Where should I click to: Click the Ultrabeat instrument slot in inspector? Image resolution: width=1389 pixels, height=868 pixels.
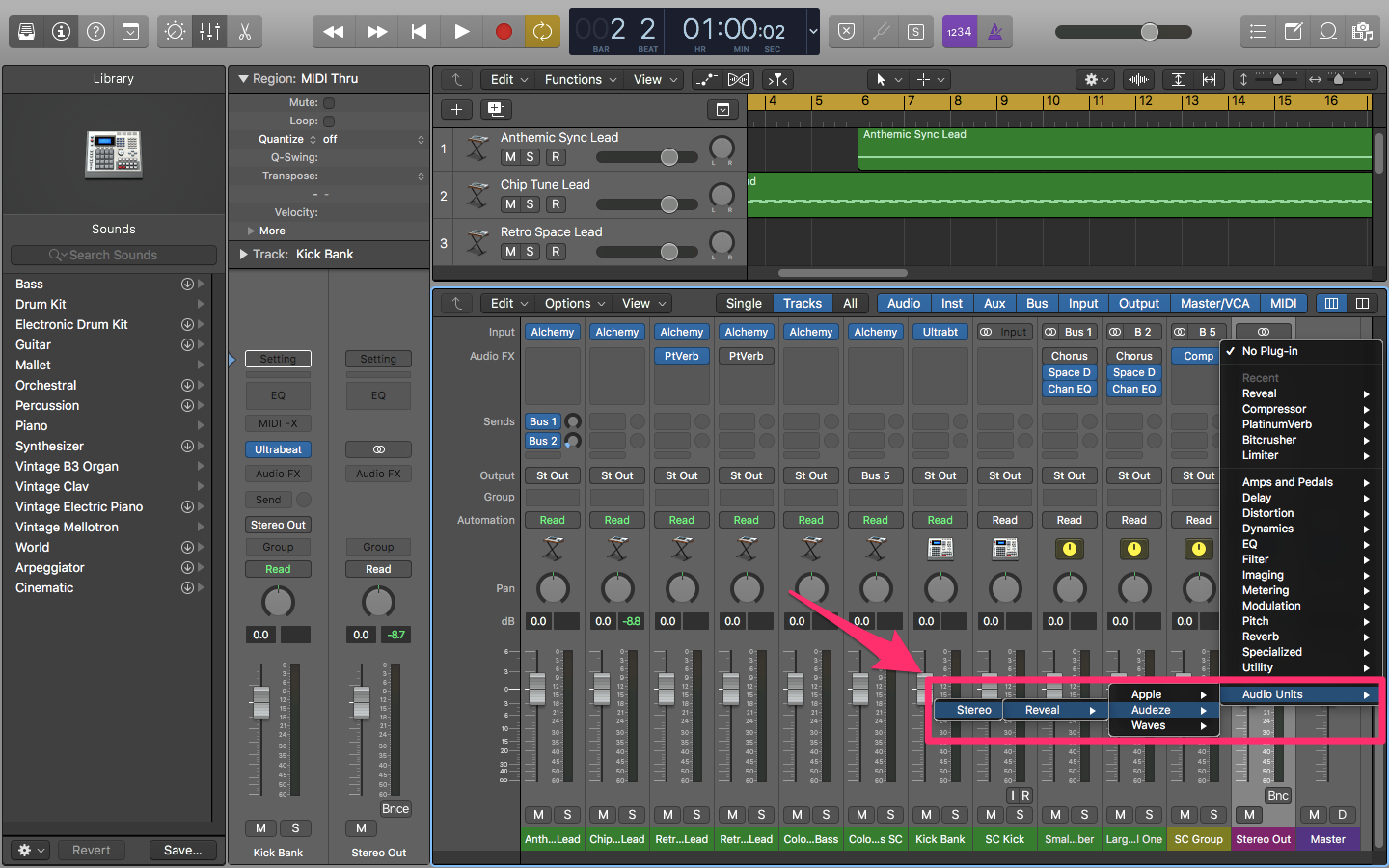[279, 449]
